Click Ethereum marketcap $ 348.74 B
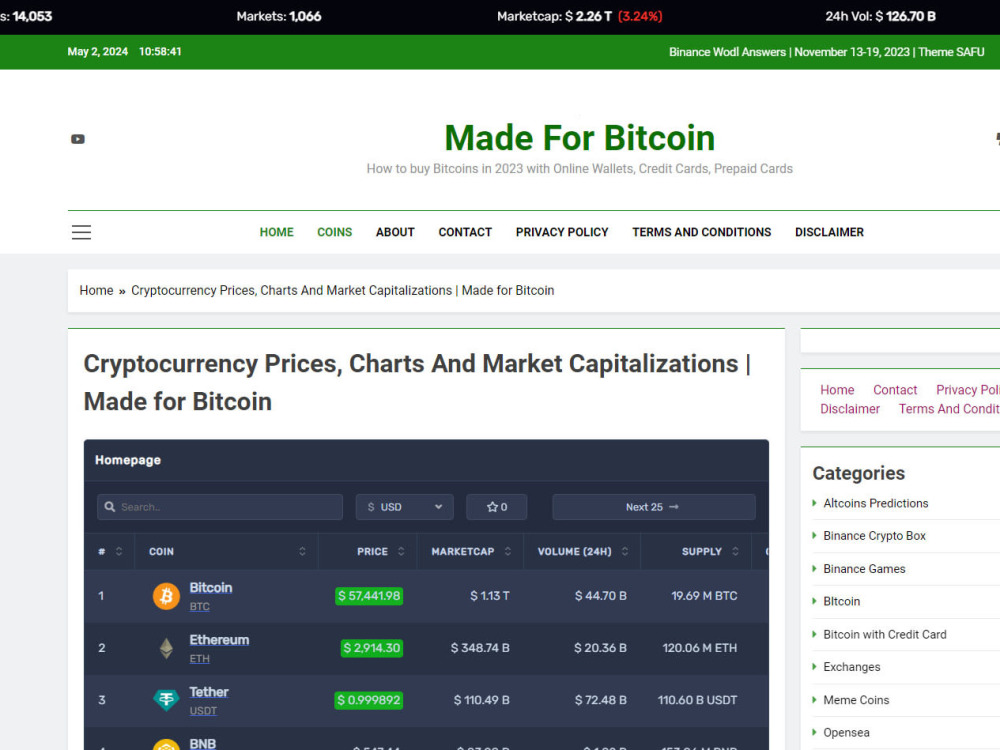This screenshot has height=750, width=1000. [480, 649]
